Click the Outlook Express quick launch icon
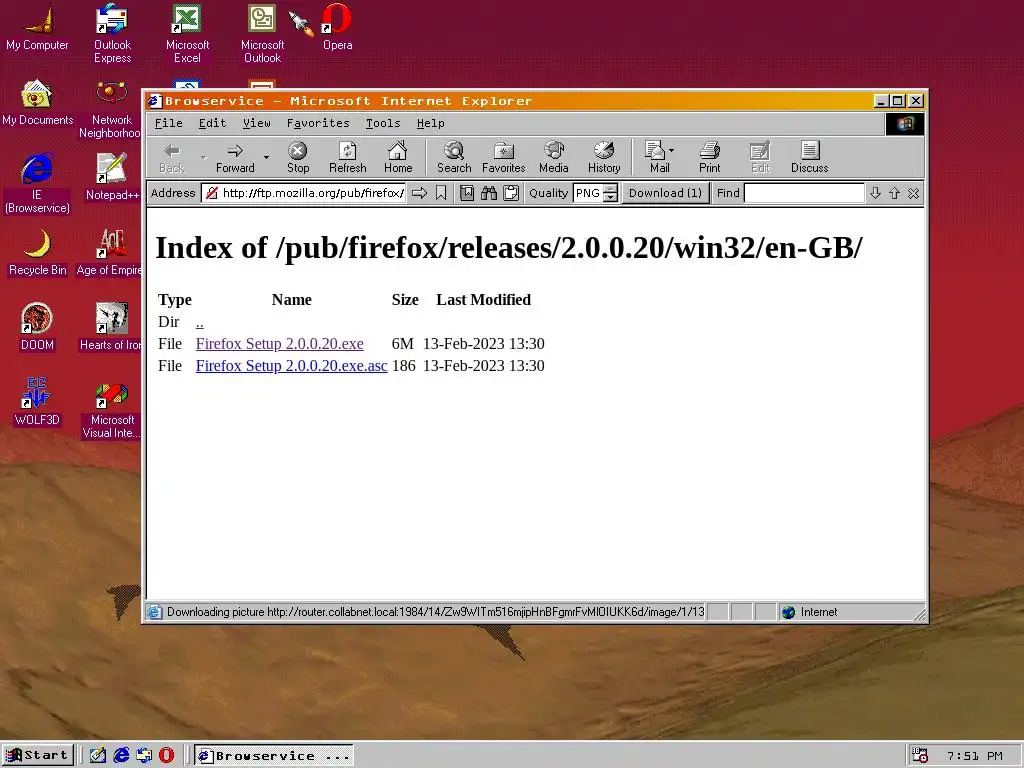The width and height of the screenshot is (1024, 768). click(144, 755)
